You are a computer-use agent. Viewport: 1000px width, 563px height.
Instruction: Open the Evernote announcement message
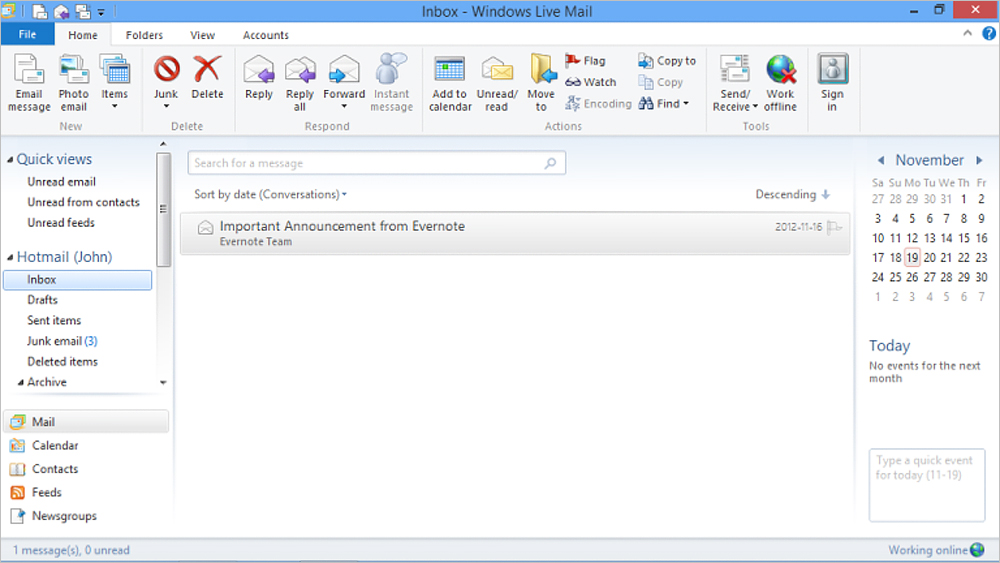[515, 233]
